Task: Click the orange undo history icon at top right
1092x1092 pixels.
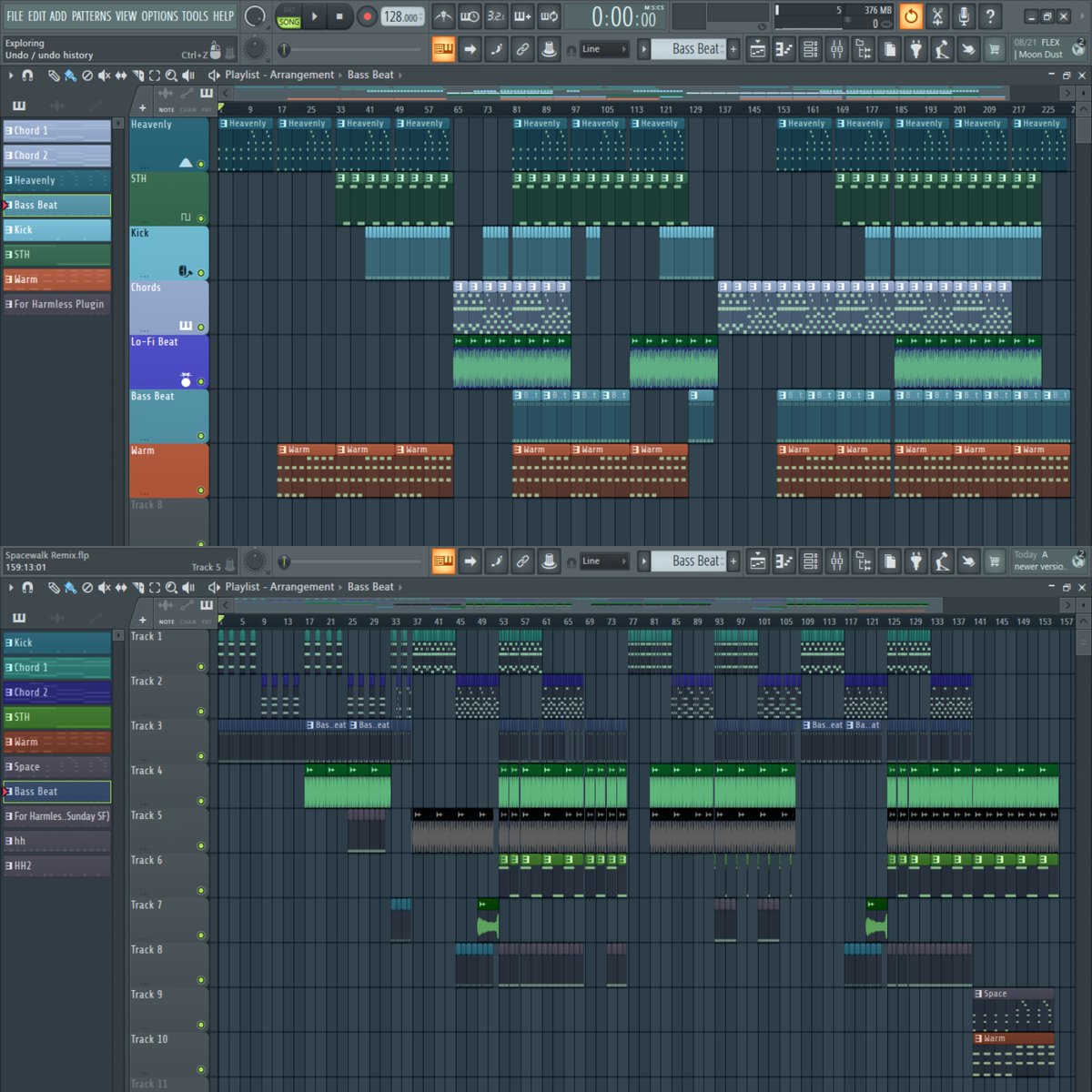Action: point(911,16)
